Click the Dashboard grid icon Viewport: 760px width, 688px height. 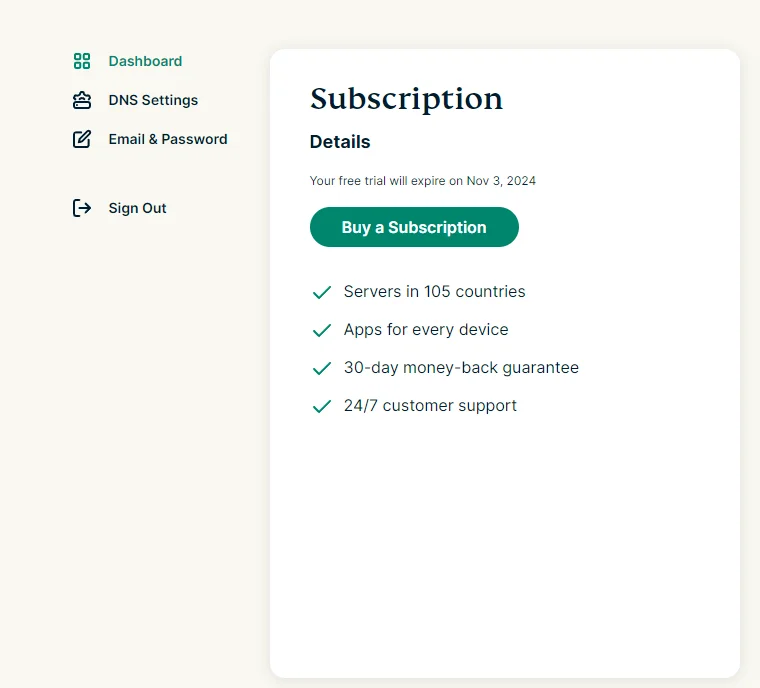[82, 61]
